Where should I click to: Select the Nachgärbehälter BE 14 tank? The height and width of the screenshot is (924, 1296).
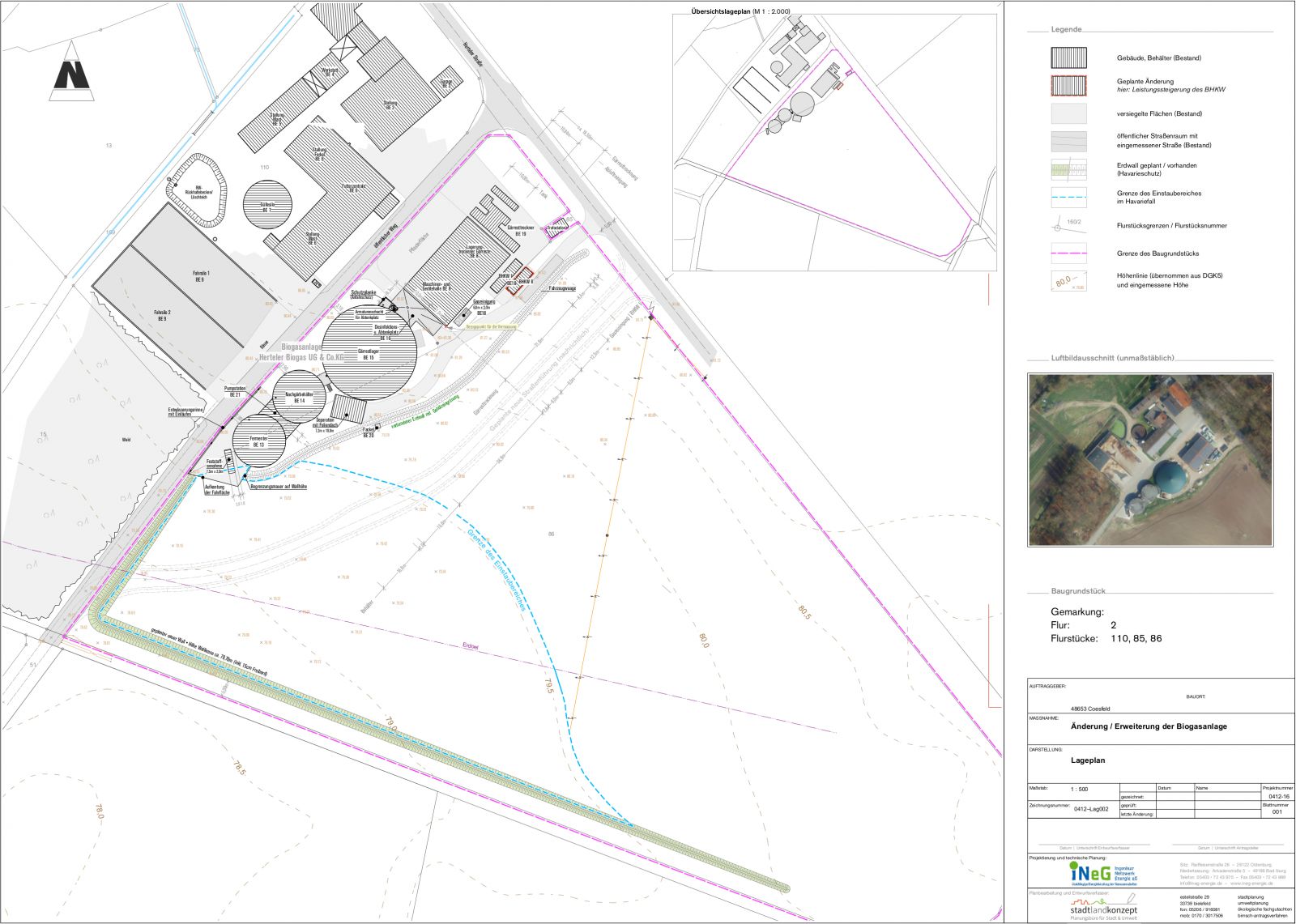299,397
